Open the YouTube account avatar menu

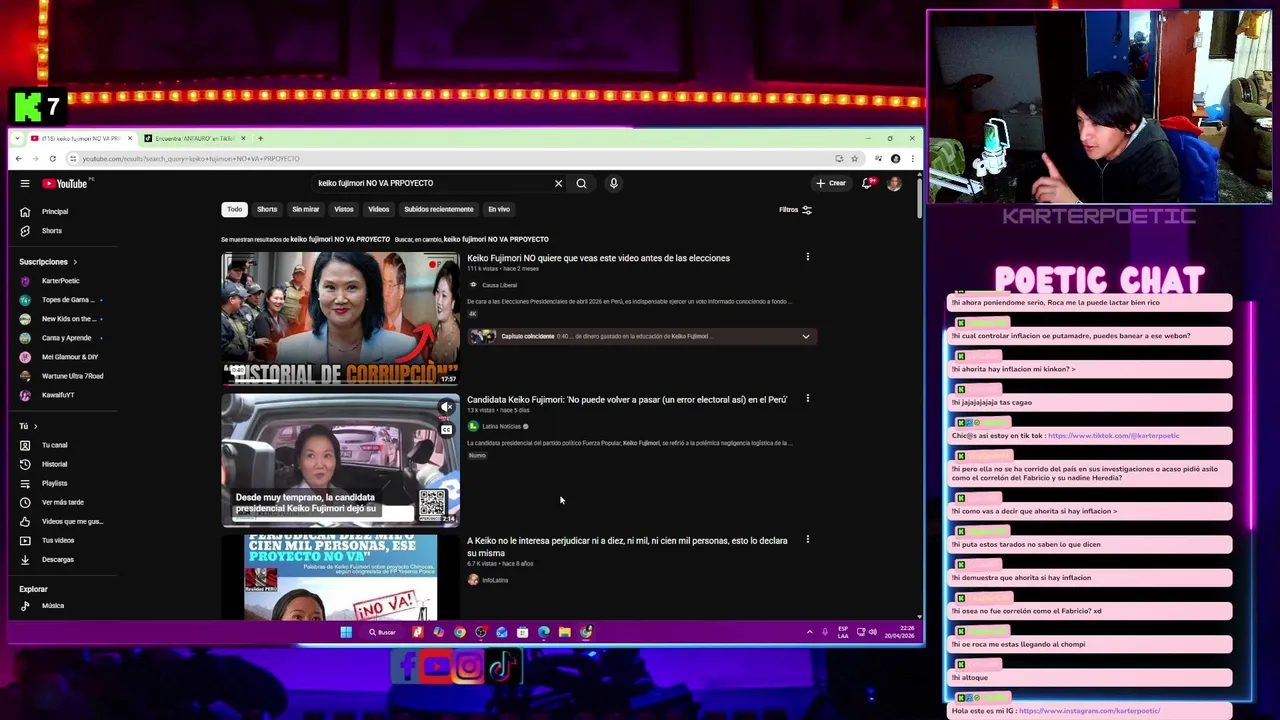(894, 183)
